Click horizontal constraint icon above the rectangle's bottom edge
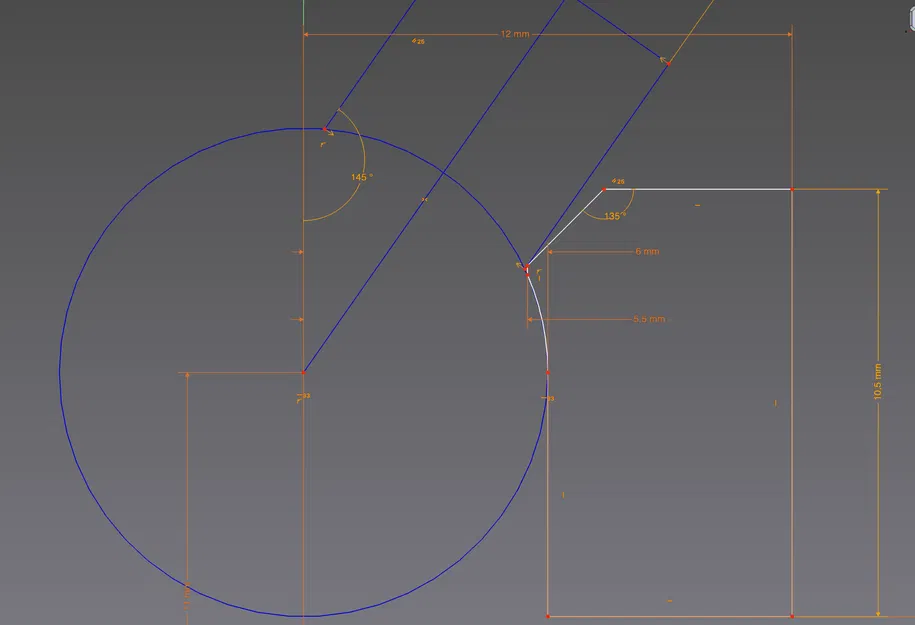The width and height of the screenshot is (915, 625). [x=669, y=600]
